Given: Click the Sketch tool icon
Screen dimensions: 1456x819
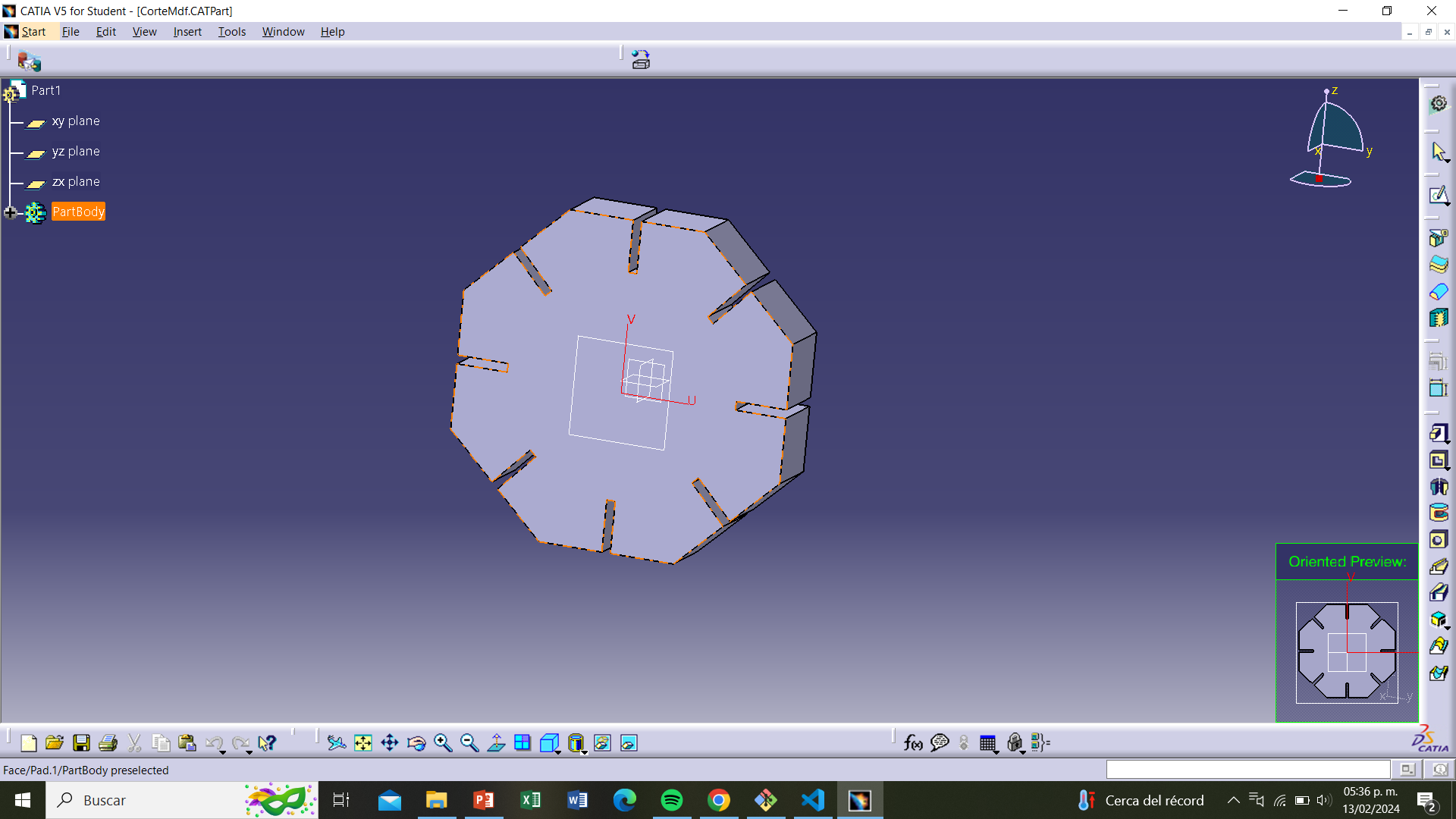Looking at the screenshot, I should (x=1439, y=196).
